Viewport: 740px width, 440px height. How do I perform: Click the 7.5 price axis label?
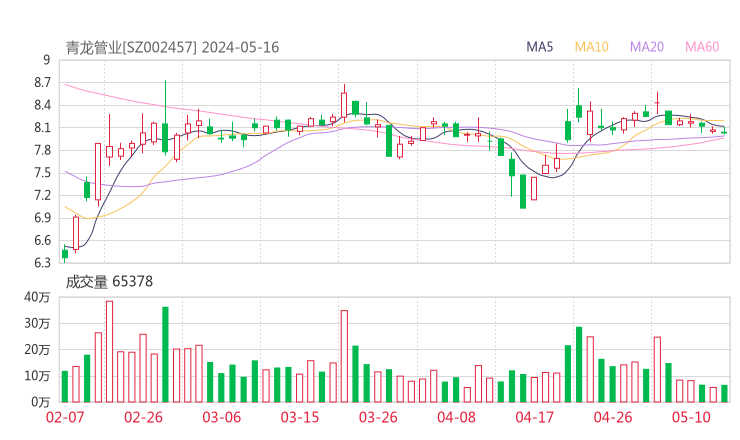click(x=42, y=173)
